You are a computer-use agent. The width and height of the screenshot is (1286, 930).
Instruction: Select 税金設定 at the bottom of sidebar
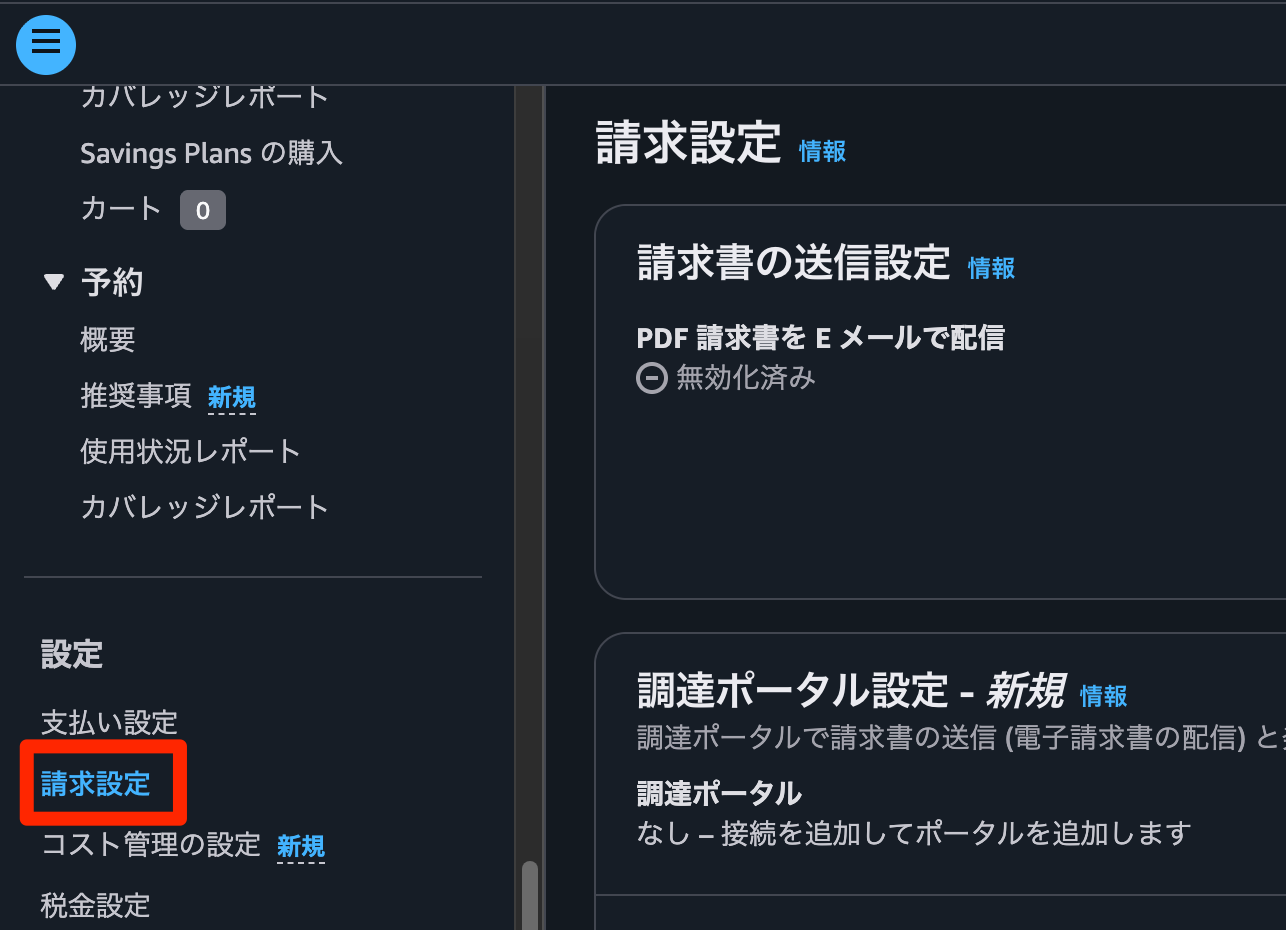tap(94, 904)
